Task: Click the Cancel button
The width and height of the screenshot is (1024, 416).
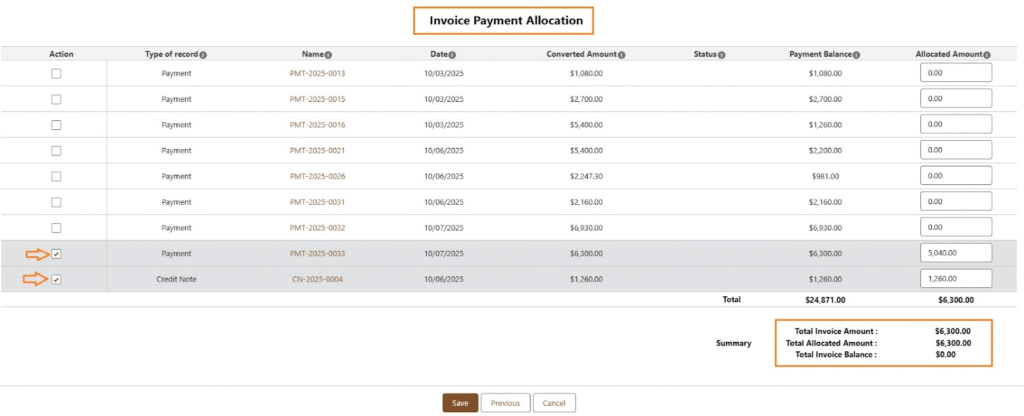Action: [554, 403]
